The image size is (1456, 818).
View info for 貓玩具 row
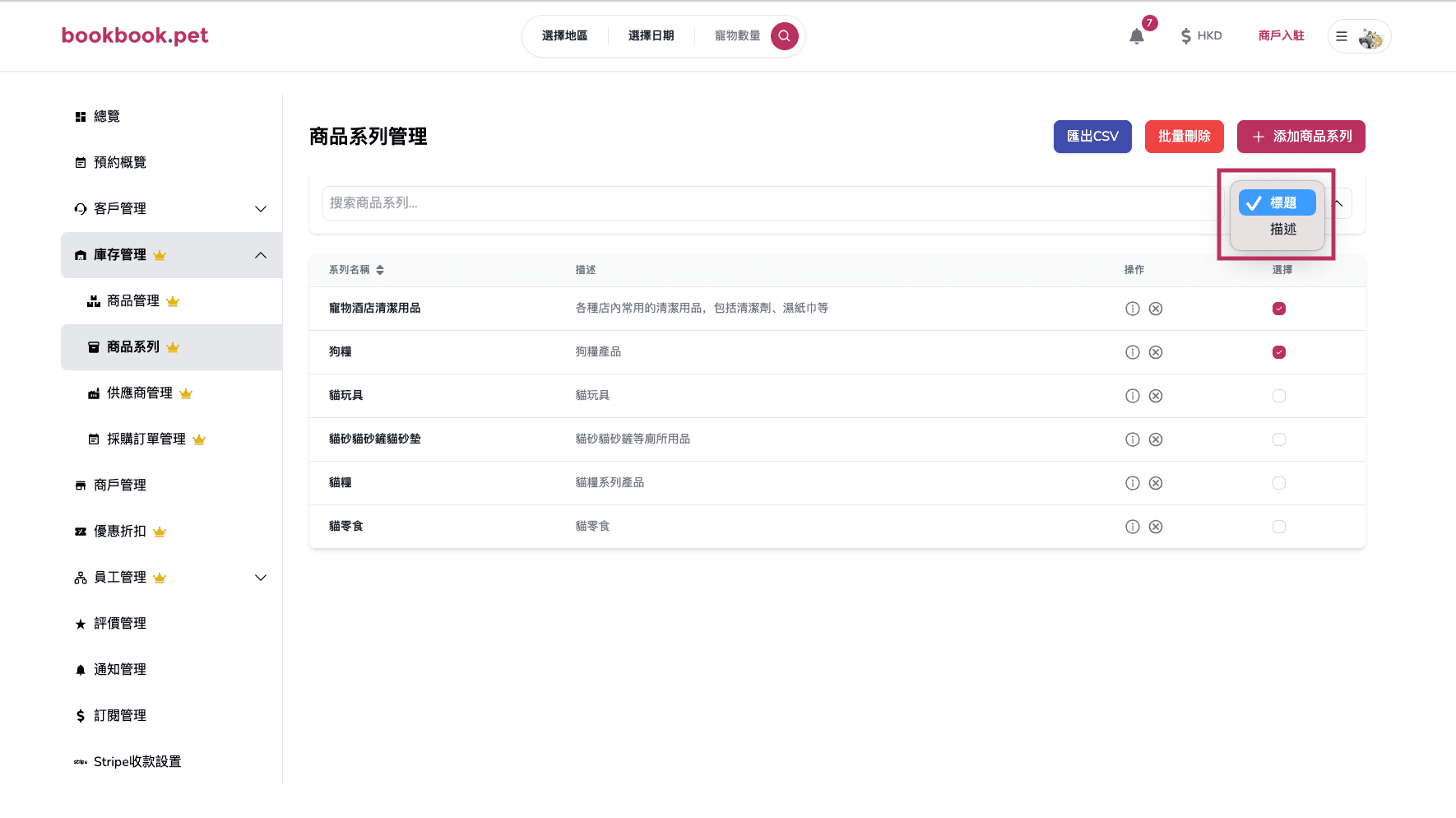click(1133, 396)
